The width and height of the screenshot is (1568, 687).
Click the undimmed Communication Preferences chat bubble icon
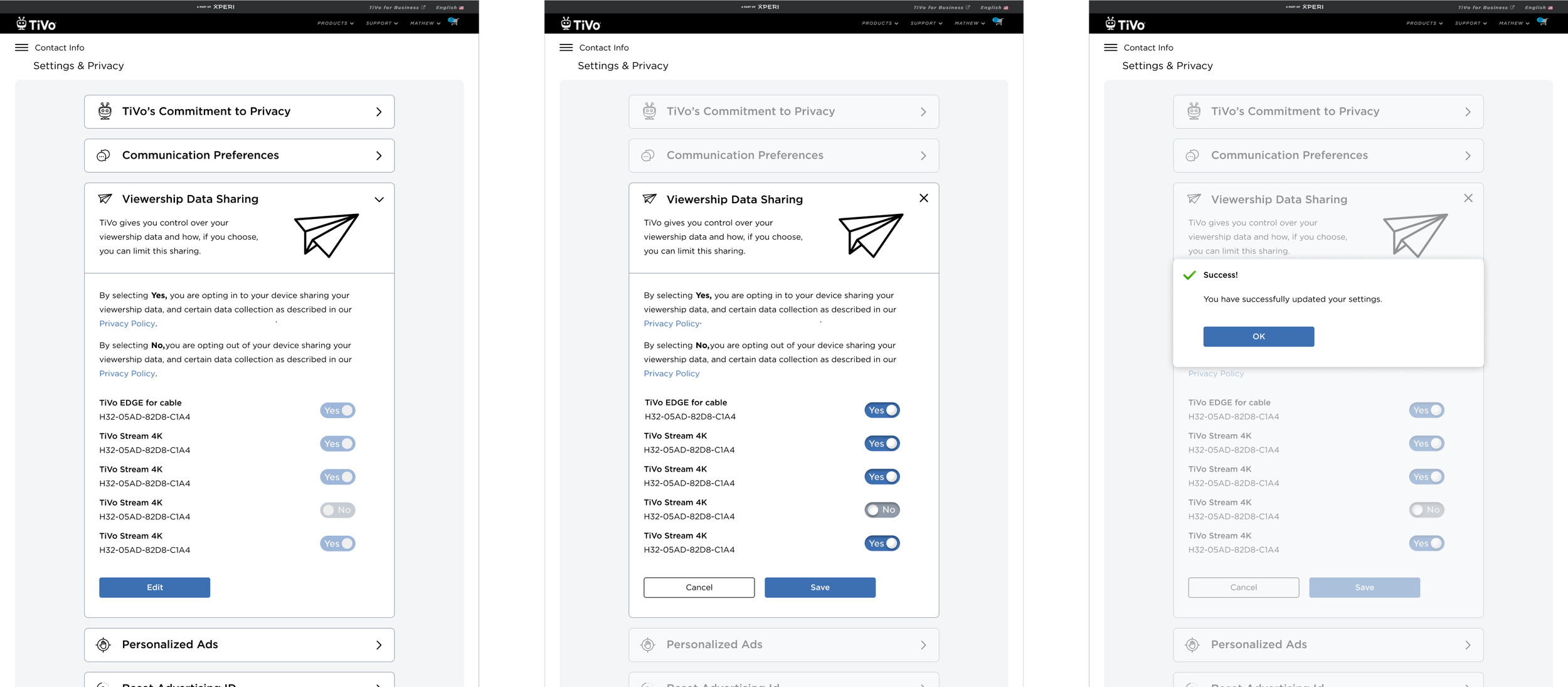click(x=103, y=156)
